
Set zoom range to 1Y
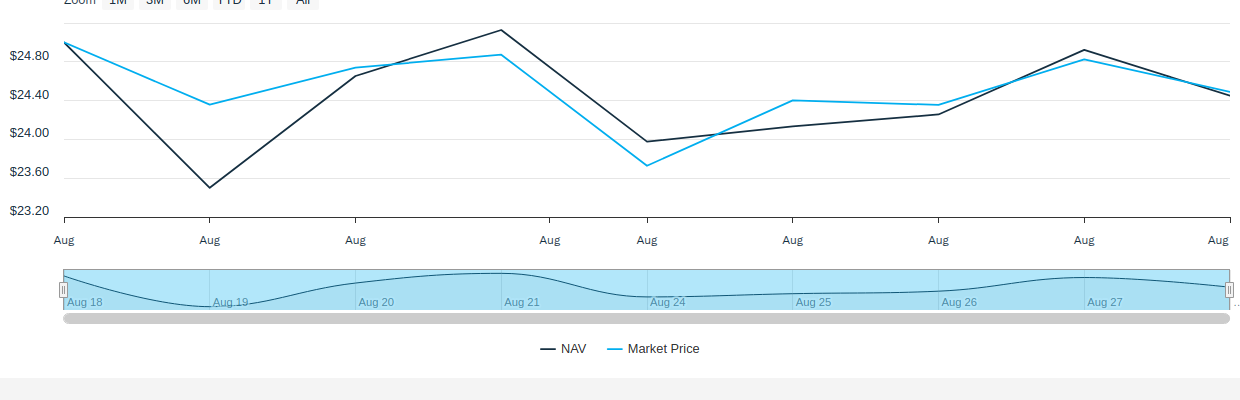pyautogui.click(x=266, y=3)
